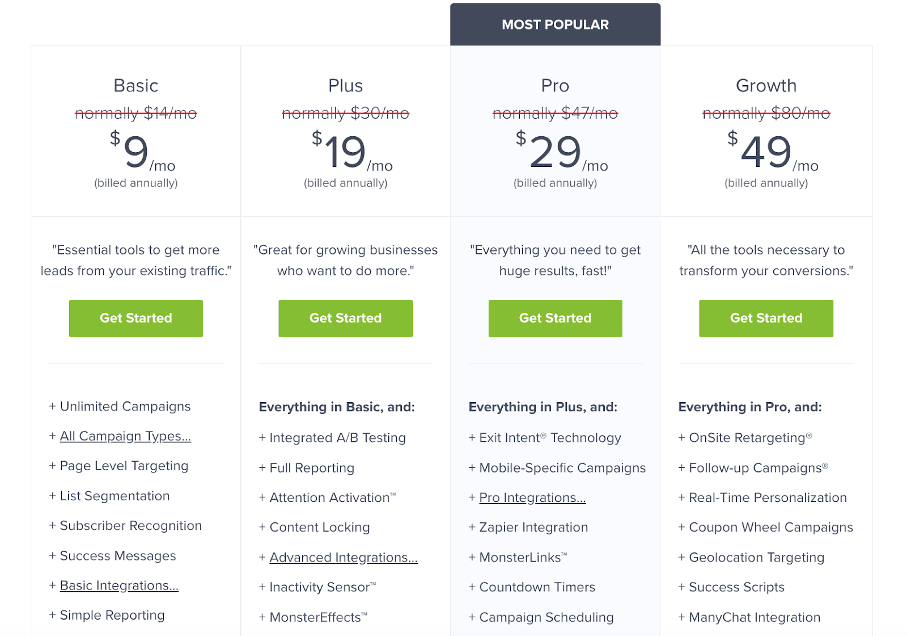Expand the Basic Integrations list
908x636 pixels.
[x=117, y=586]
